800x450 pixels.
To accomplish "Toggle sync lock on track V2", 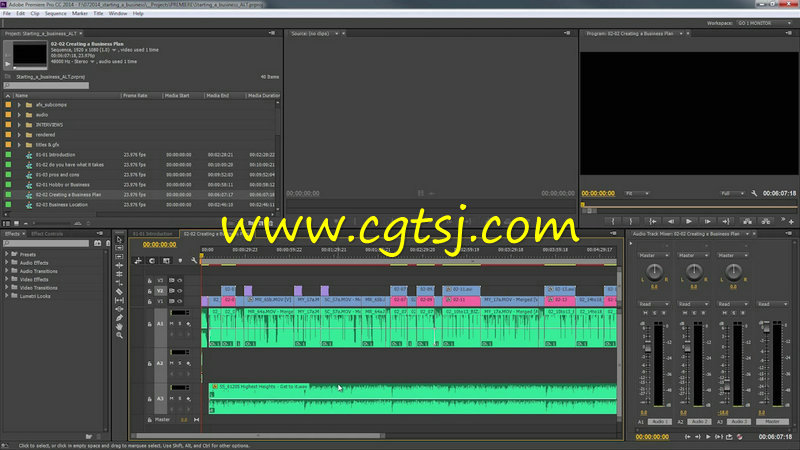I will [172, 291].
